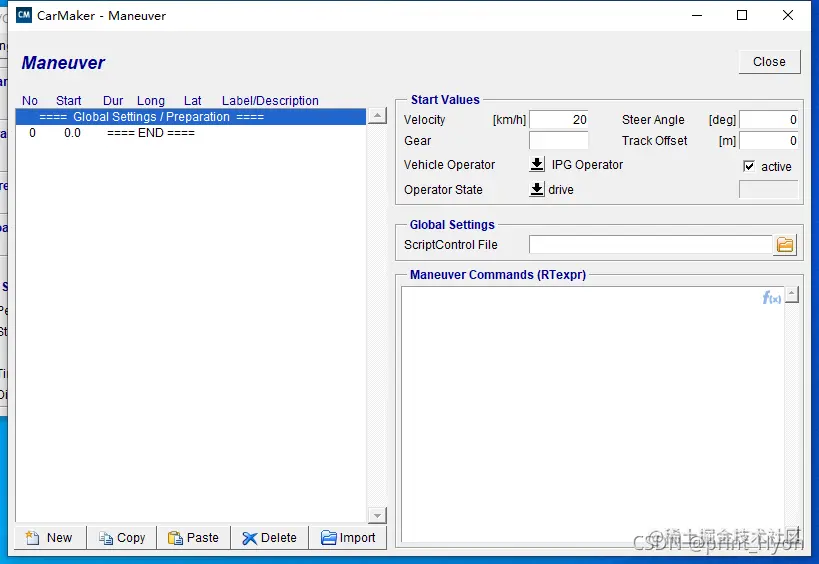This screenshot has width=819, height=564.
Task: Click the New maneuver button
Action: pyautogui.click(x=50, y=538)
